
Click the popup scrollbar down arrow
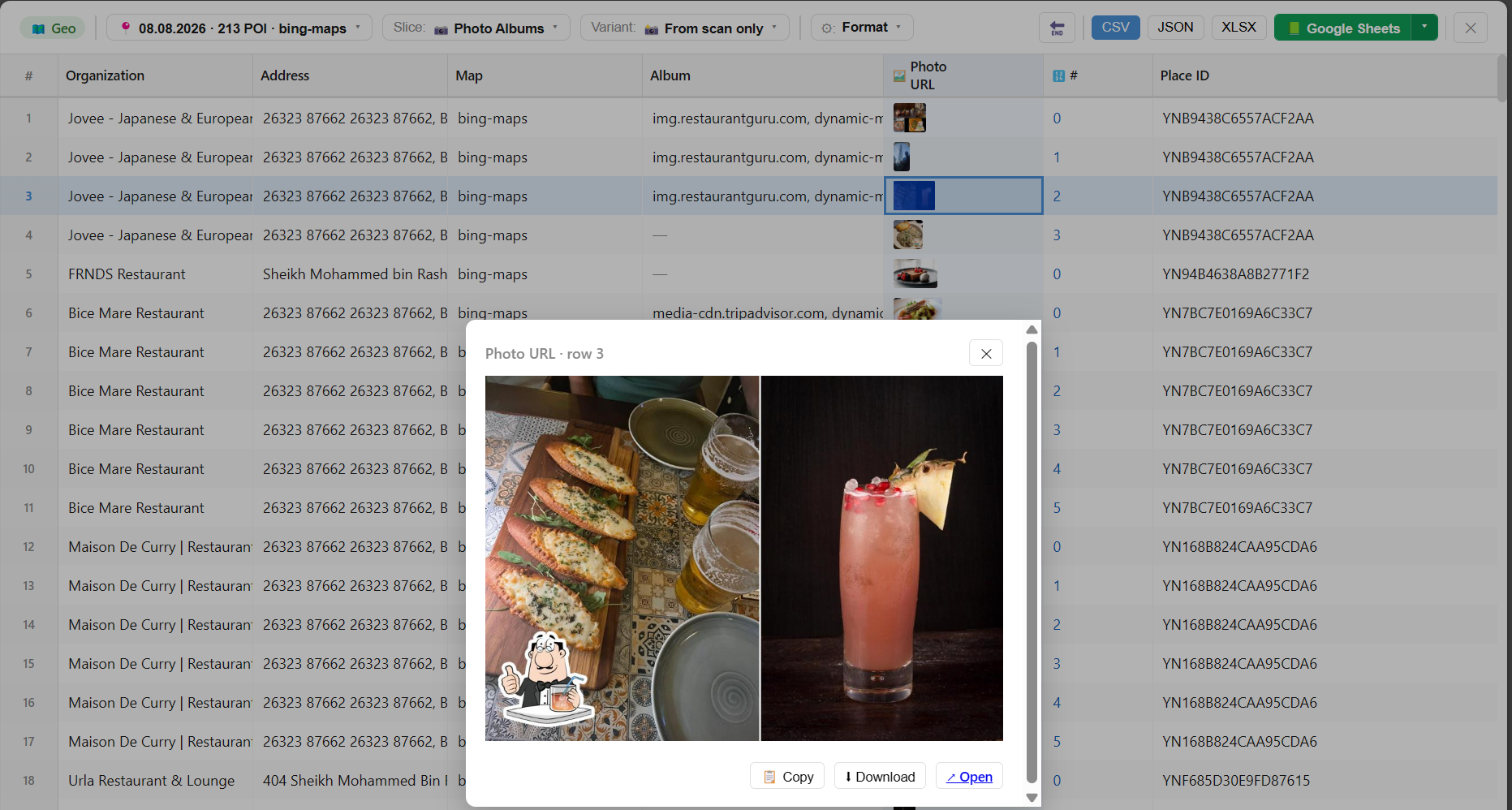1032,798
